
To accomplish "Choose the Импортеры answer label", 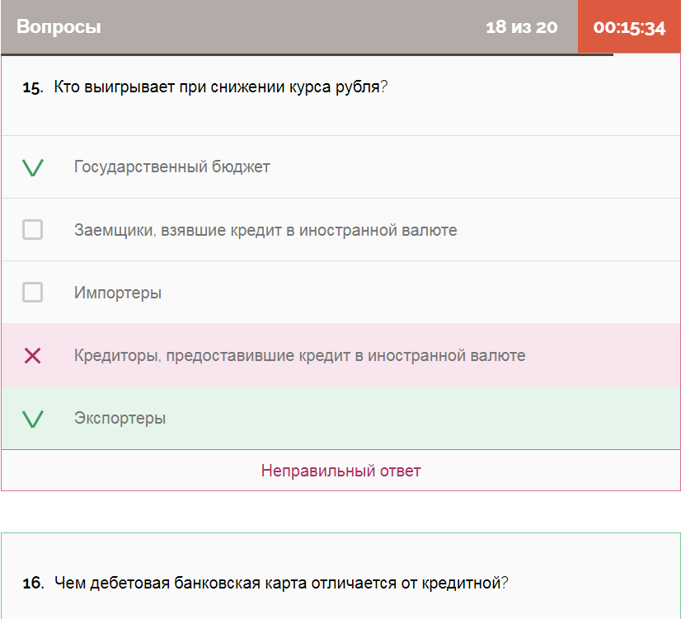I will [118, 293].
